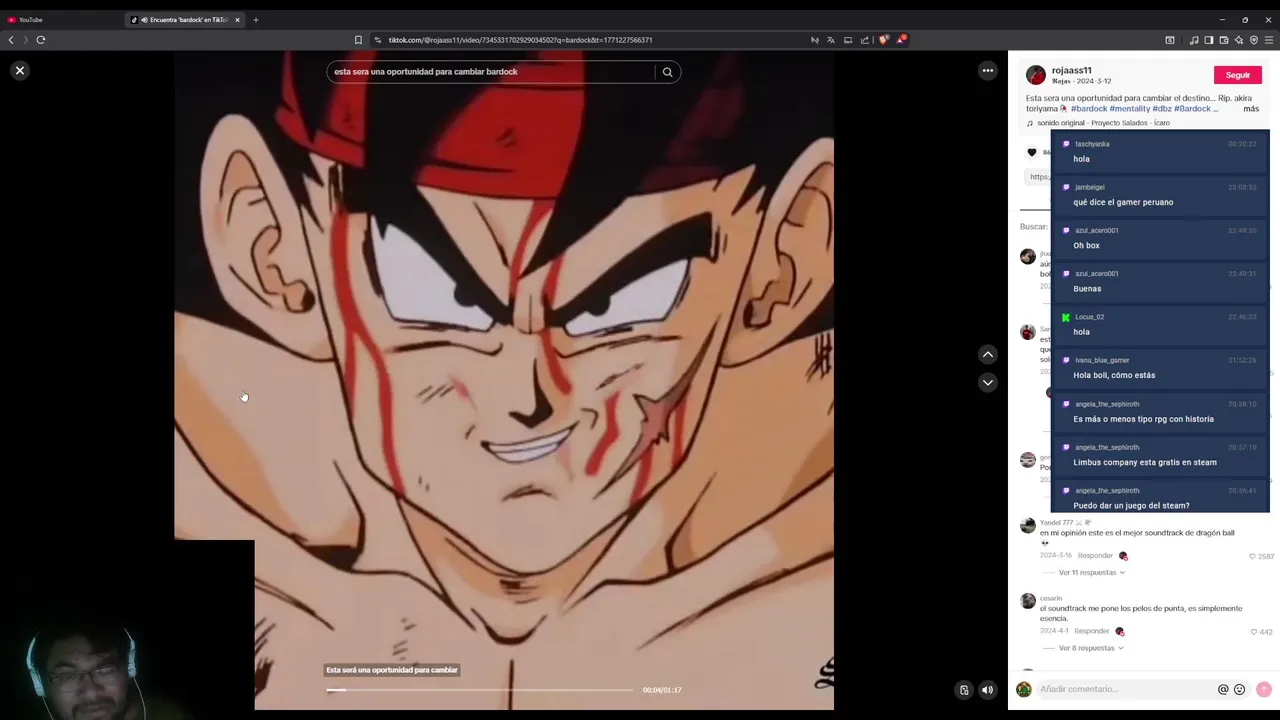This screenshot has height=720, width=1280.
Task: Reply to cesarin's comment
Action: (1092, 631)
